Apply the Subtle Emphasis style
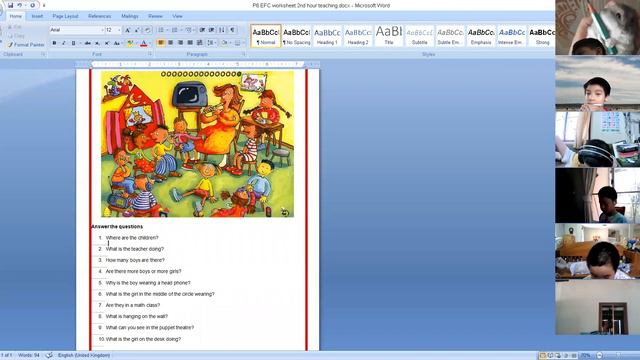This screenshot has height=360, width=640. [450, 36]
